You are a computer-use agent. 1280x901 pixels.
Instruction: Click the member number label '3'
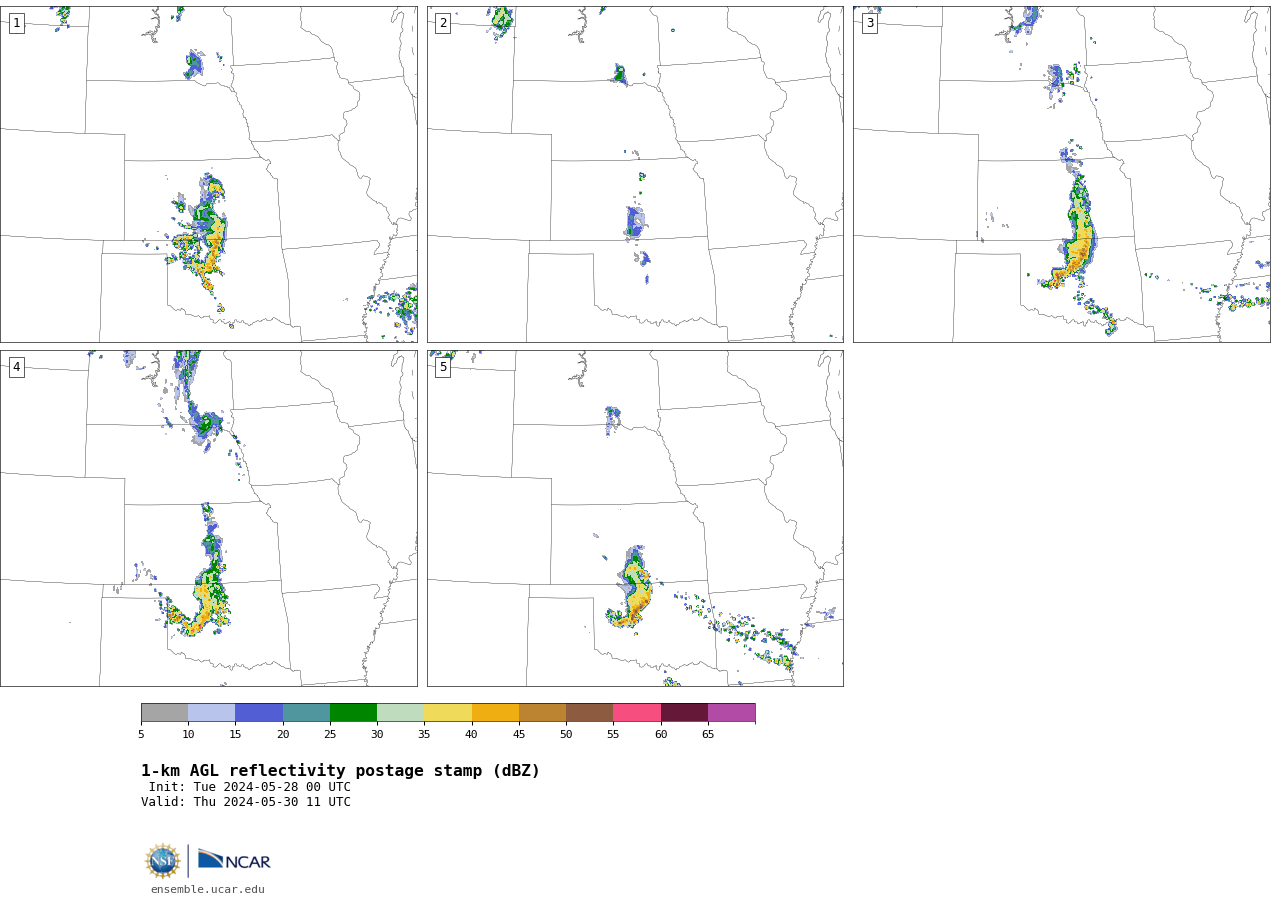pos(870,23)
